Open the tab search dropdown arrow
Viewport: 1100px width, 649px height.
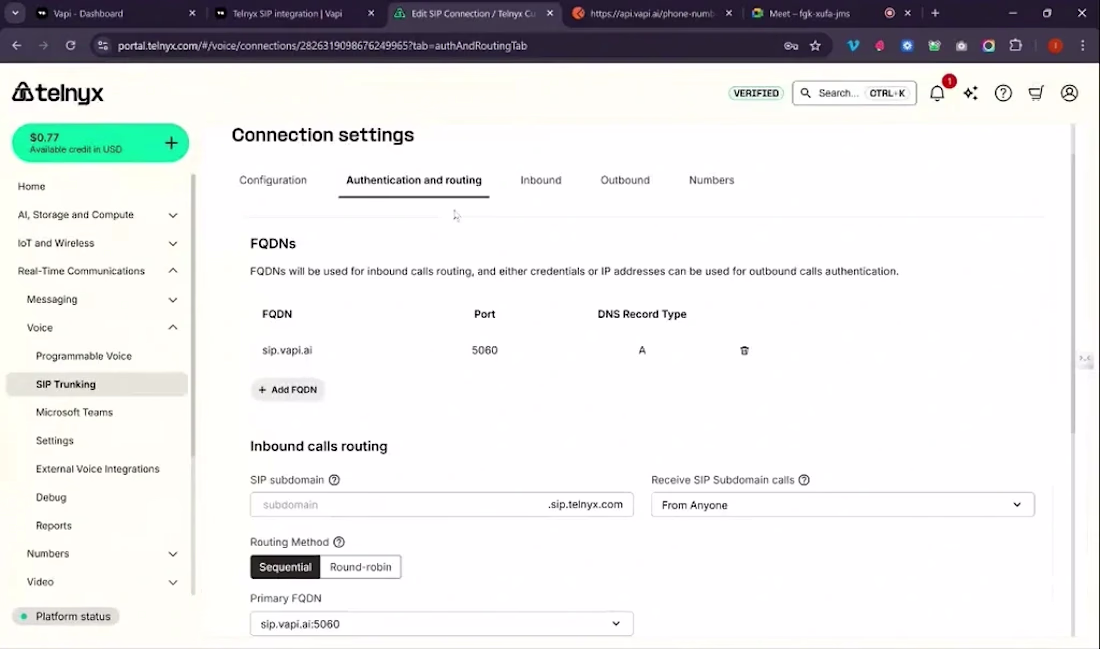(x=15, y=13)
